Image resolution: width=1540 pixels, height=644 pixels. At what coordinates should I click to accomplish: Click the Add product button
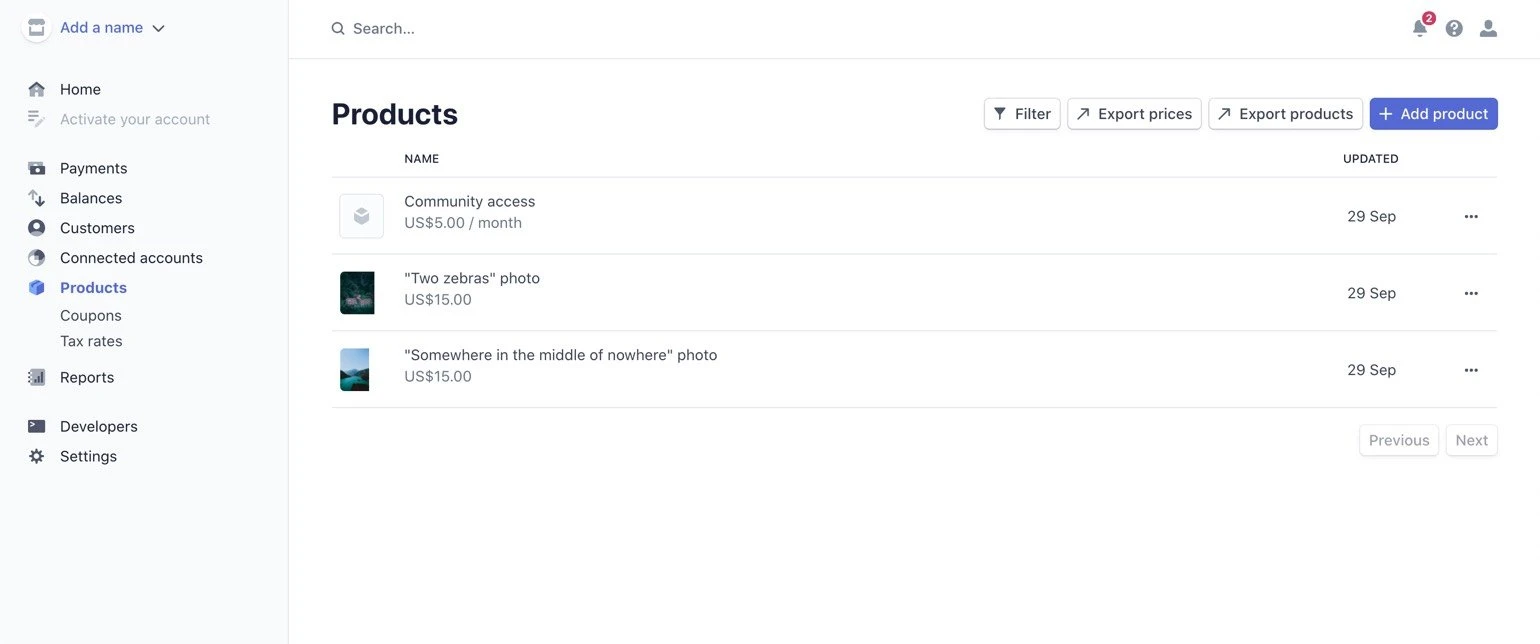[x=1433, y=114]
